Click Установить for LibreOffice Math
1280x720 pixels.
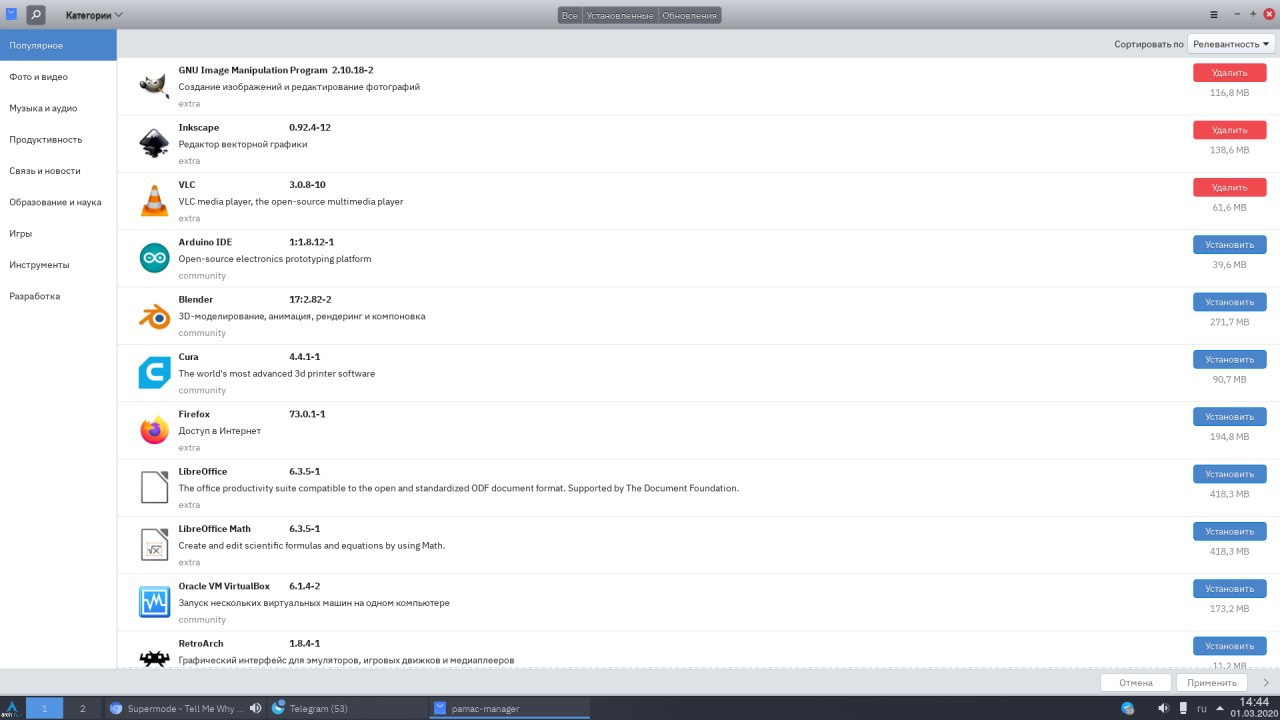[x=1229, y=531]
